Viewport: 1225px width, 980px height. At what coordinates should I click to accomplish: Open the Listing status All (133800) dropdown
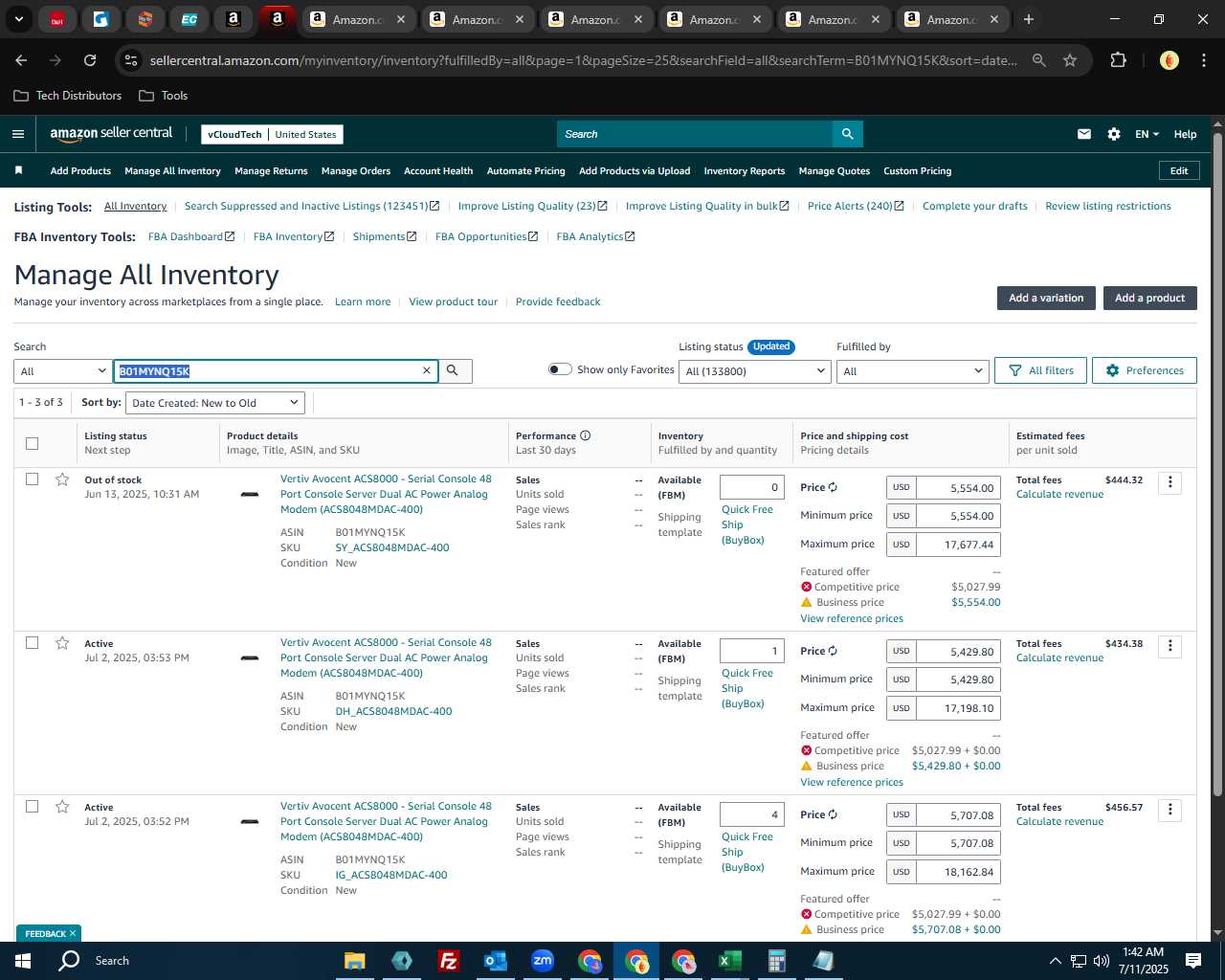tap(755, 371)
